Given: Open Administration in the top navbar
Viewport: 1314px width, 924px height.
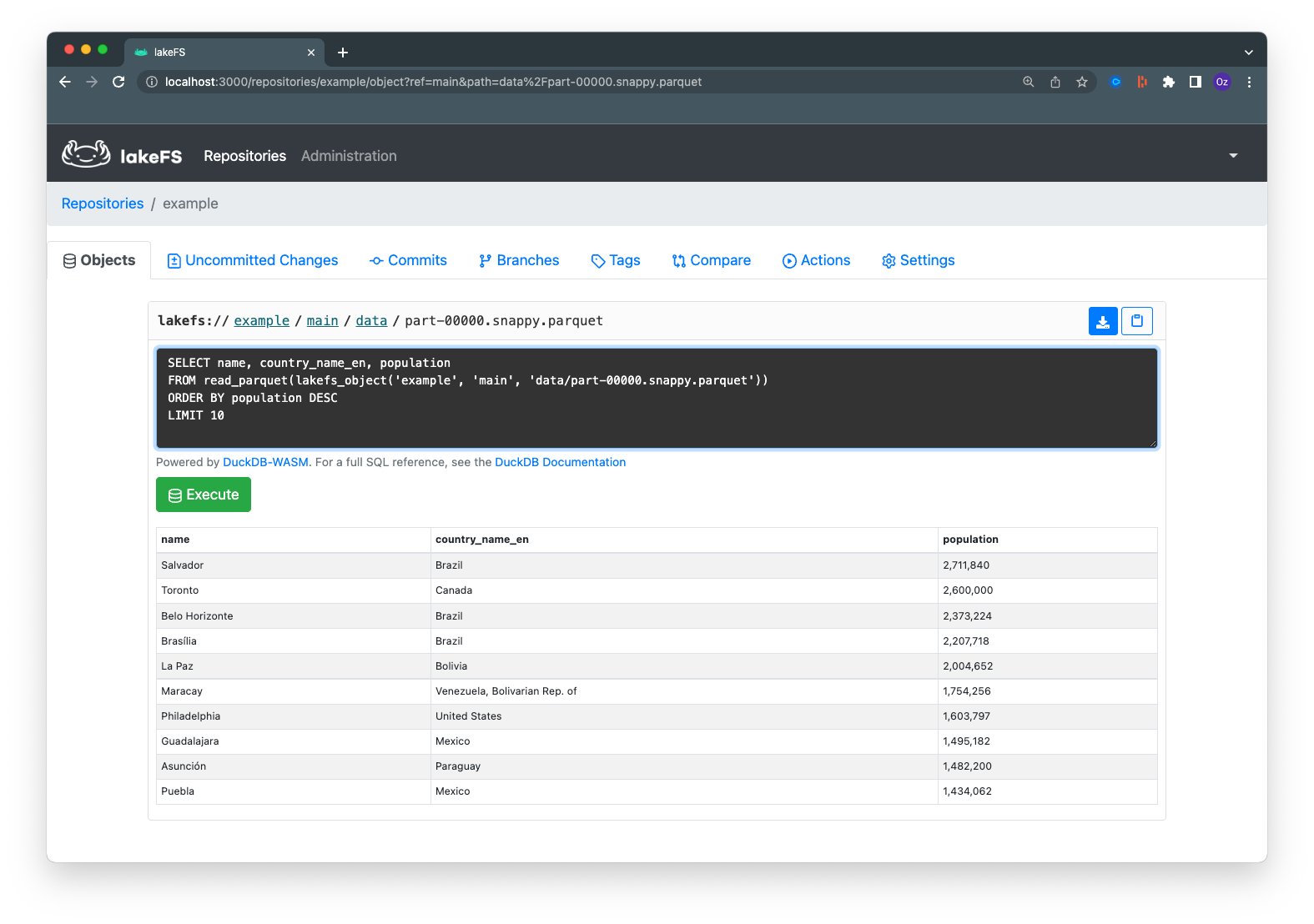Looking at the screenshot, I should 349,156.
